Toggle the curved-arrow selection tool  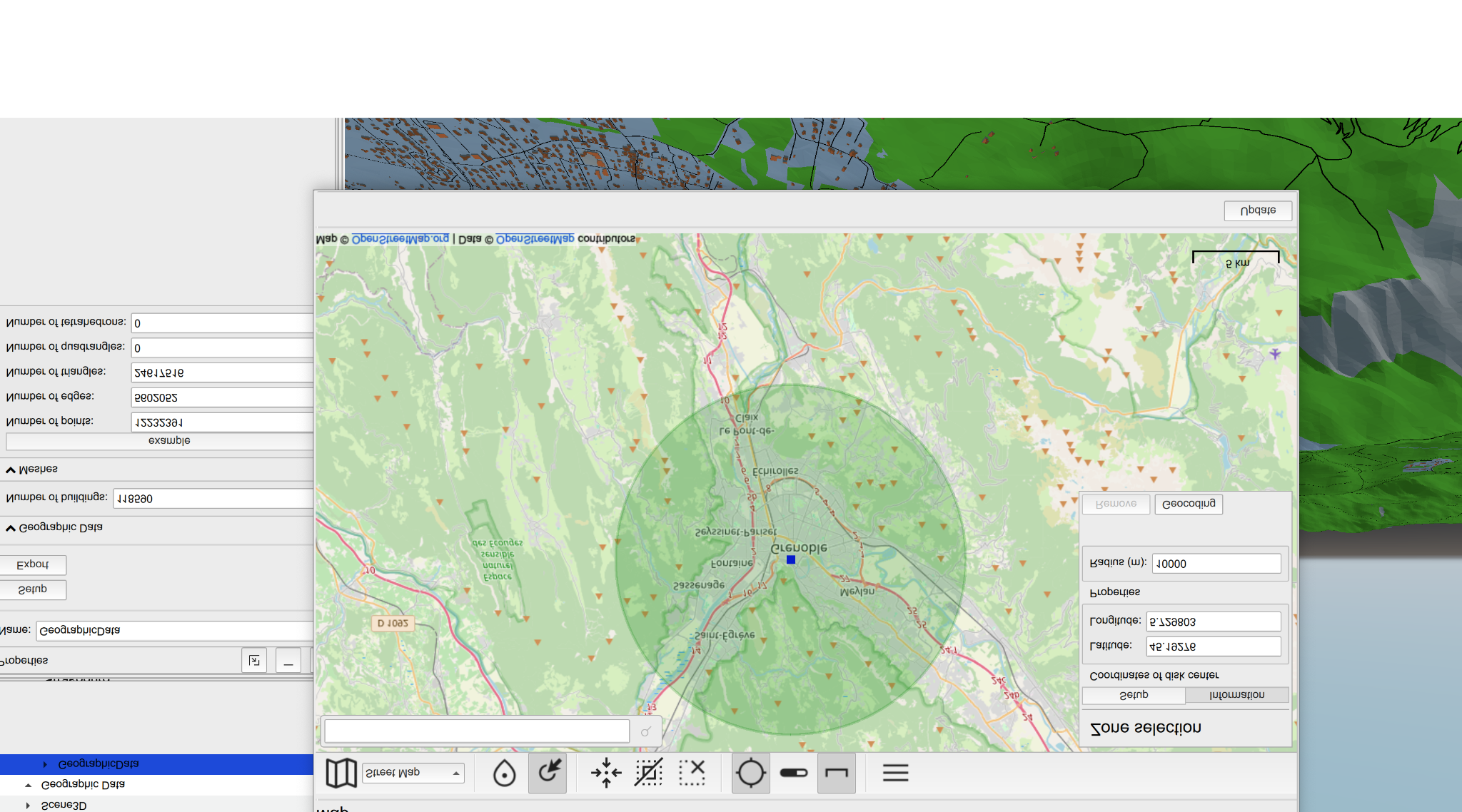click(x=548, y=772)
